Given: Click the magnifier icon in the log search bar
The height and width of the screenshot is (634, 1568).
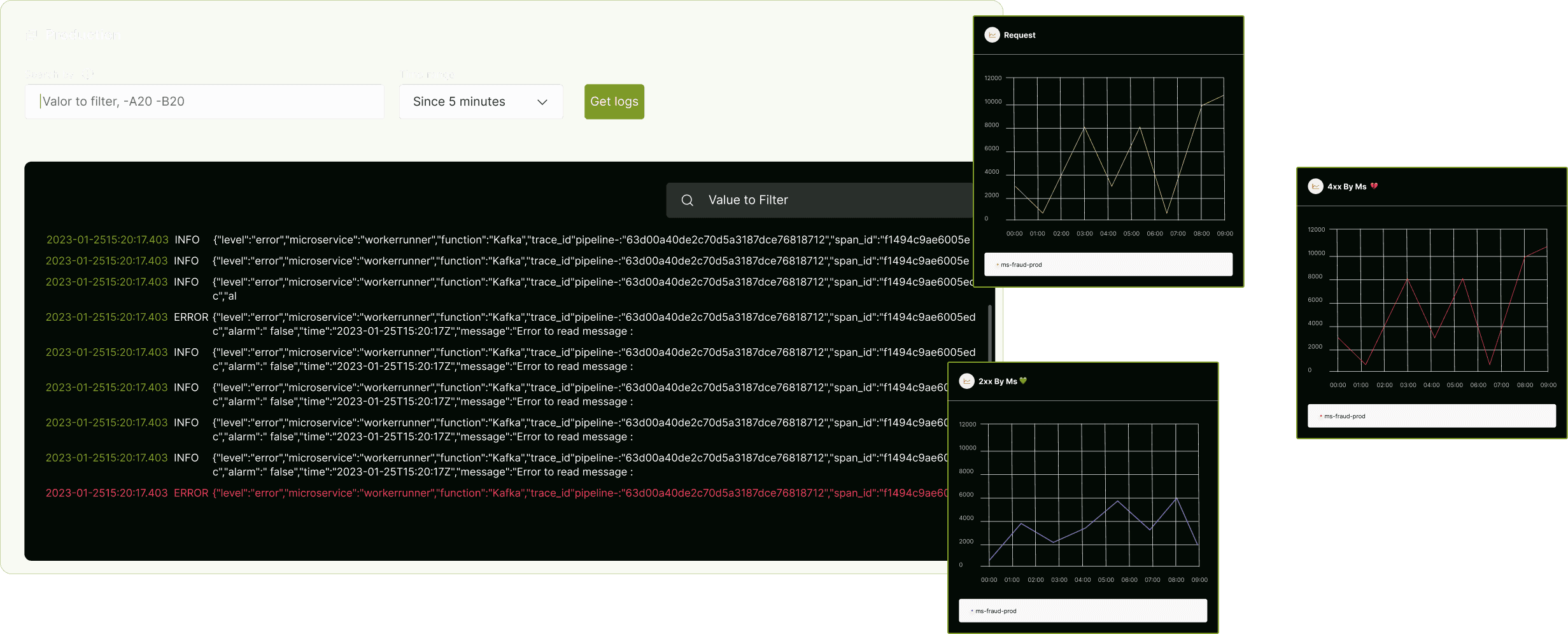Looking at the screenshot, I should pyautogui.click(x=687, y=200).
